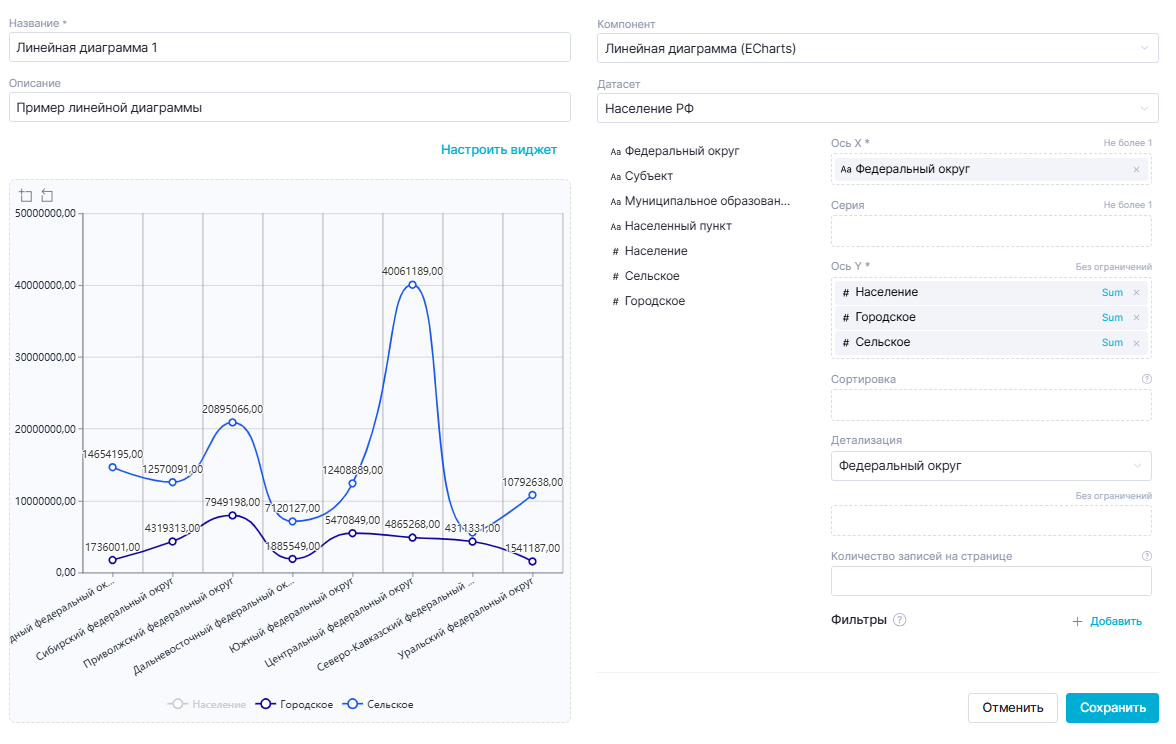Remove Городское field from Ось Y

pyautogui.click(x=1136, y=318)
